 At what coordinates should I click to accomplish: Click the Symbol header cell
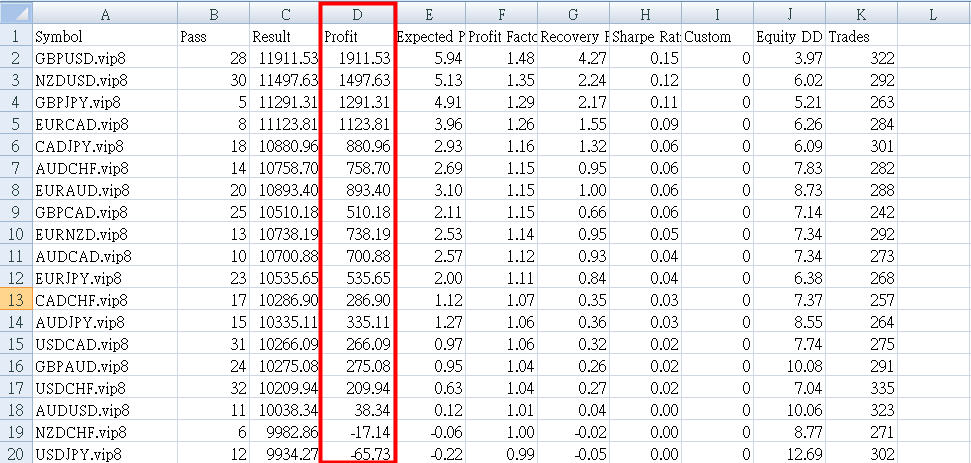pyautogui.click(x=104, y=36)
